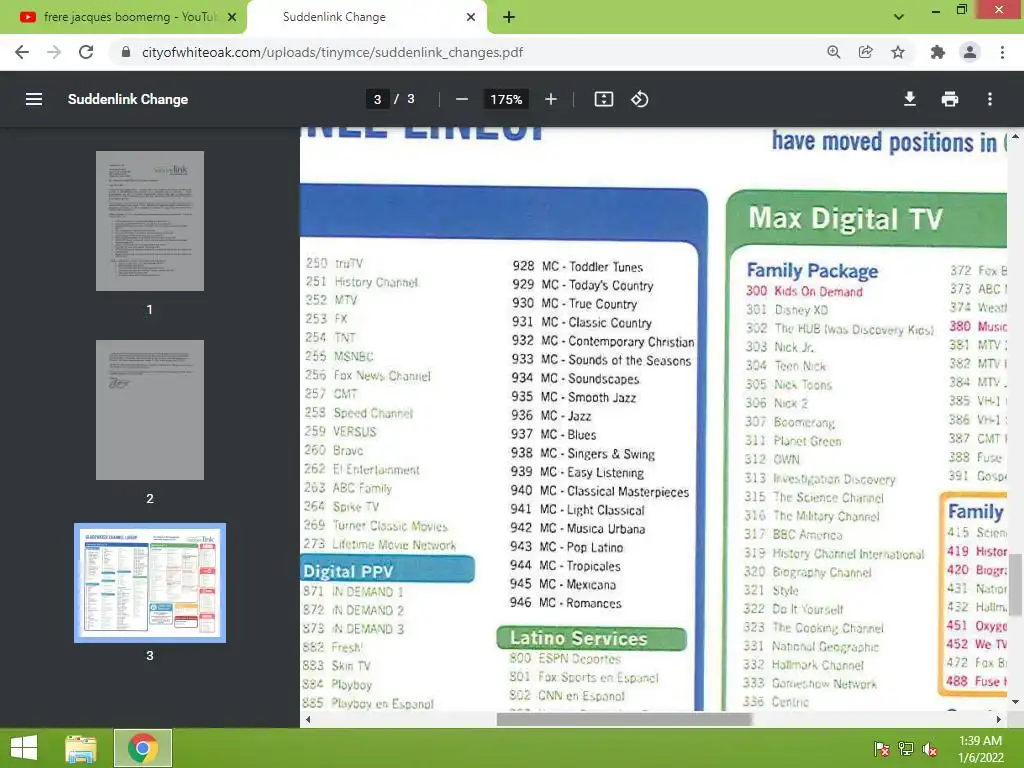The image size is (1024, 768).
Task: Click '936 MC - Jazz' entry
Action: tap(551, 415)
